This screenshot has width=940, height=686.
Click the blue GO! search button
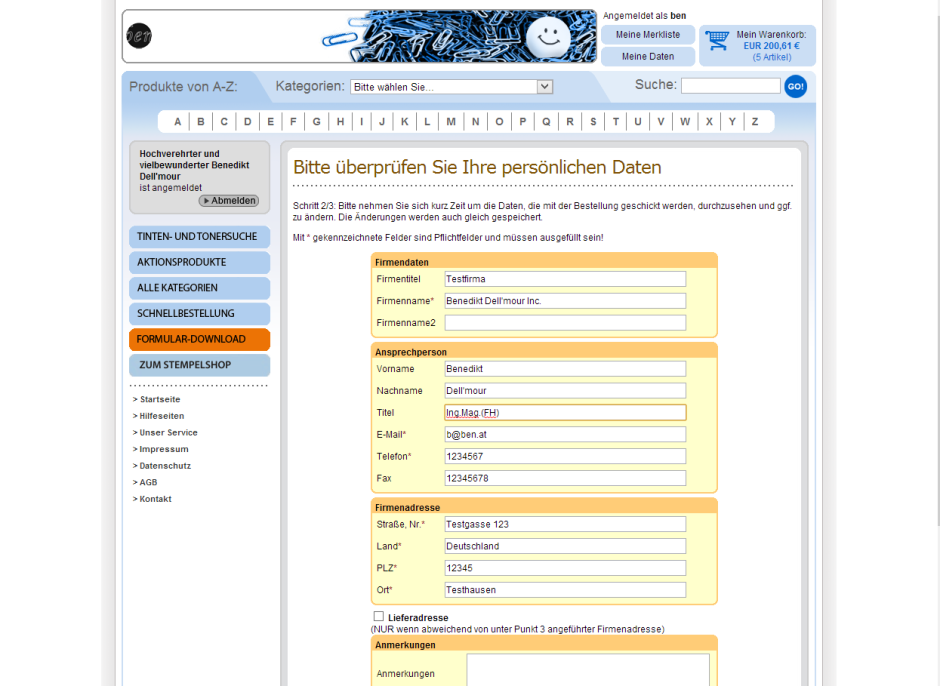coord(796,86)
